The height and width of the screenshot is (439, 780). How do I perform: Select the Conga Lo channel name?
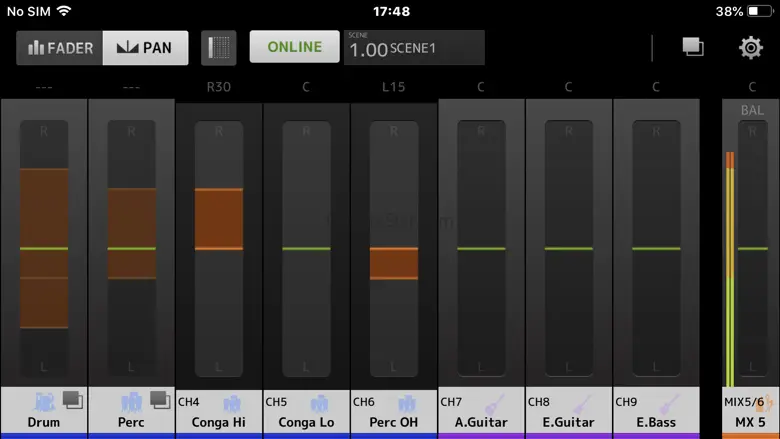[x=306, y=422]
